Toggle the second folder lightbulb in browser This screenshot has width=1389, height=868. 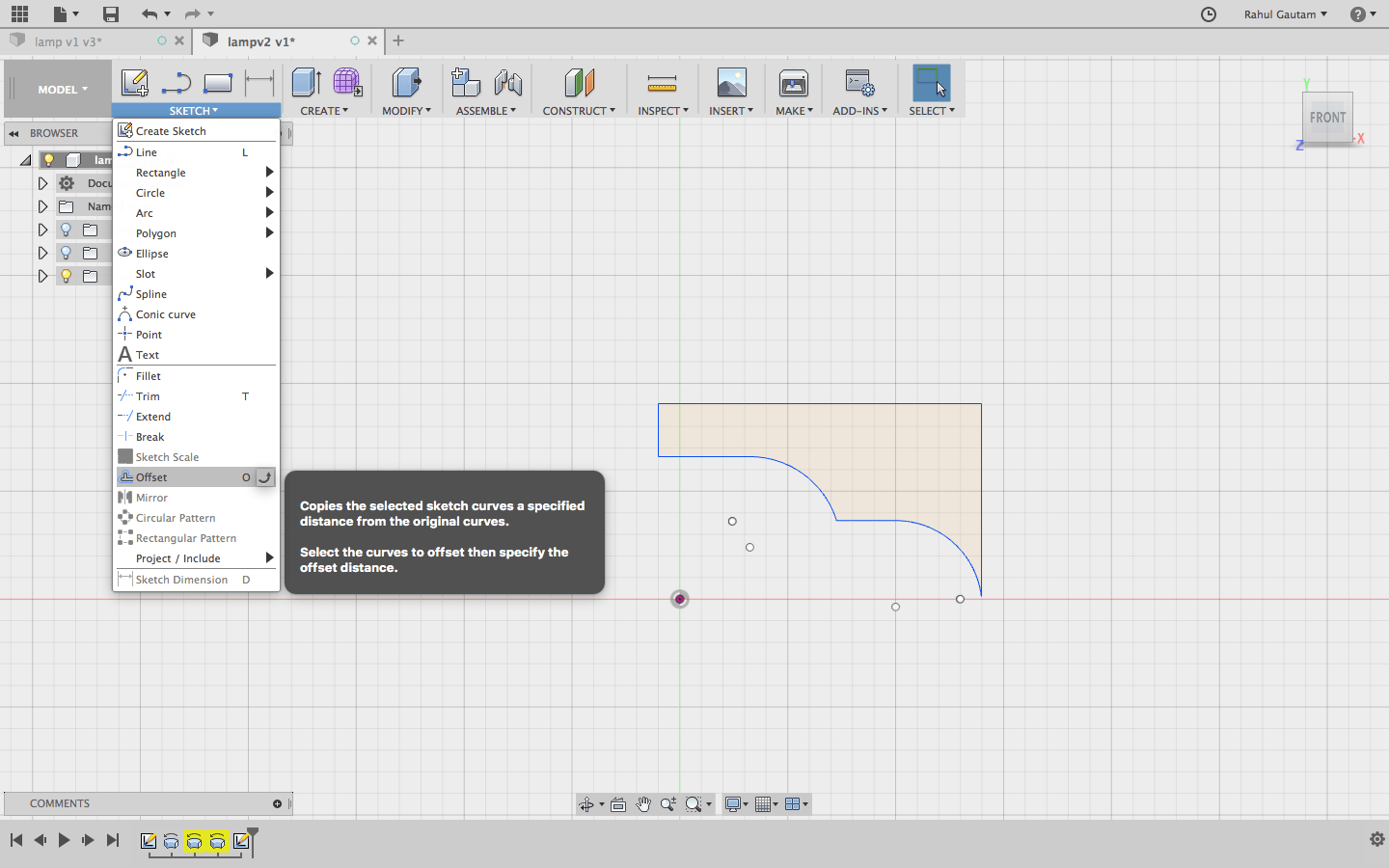(66, 253)
